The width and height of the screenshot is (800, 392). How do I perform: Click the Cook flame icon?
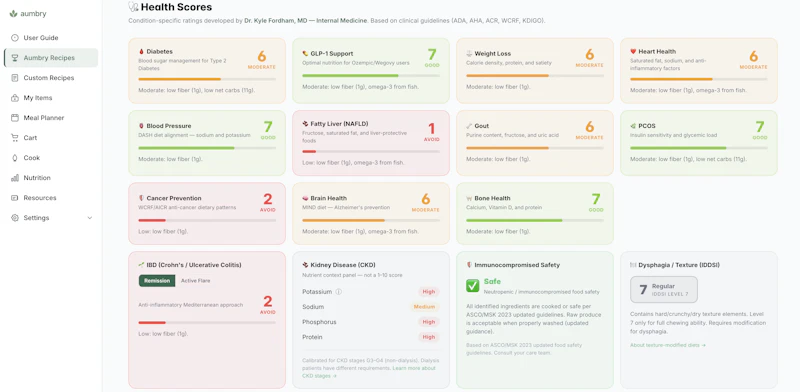pyautogui.click(x=15, y=158)
